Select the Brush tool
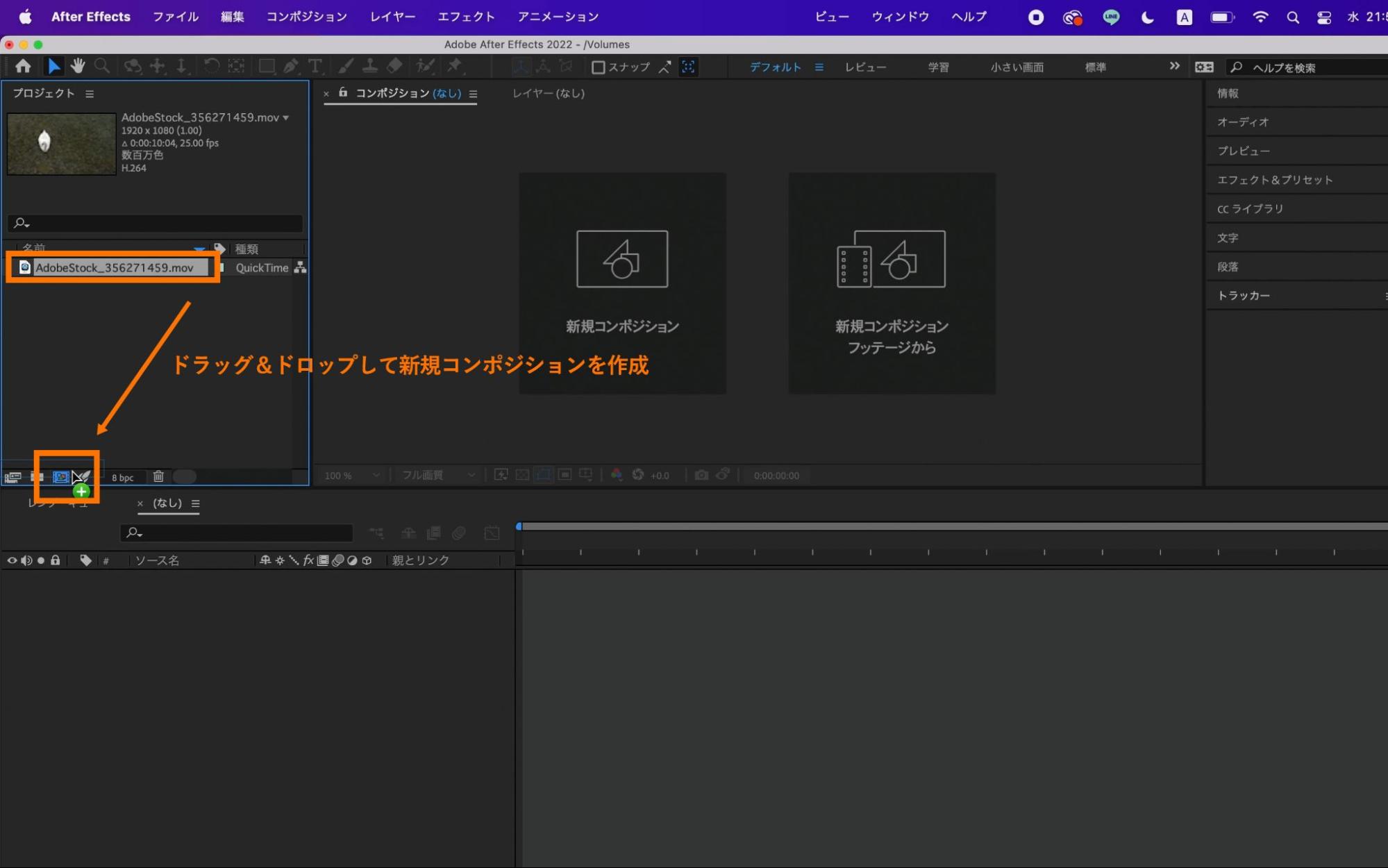The width and height of the screenshot is (1388, 868). click(x=346, y=66)
